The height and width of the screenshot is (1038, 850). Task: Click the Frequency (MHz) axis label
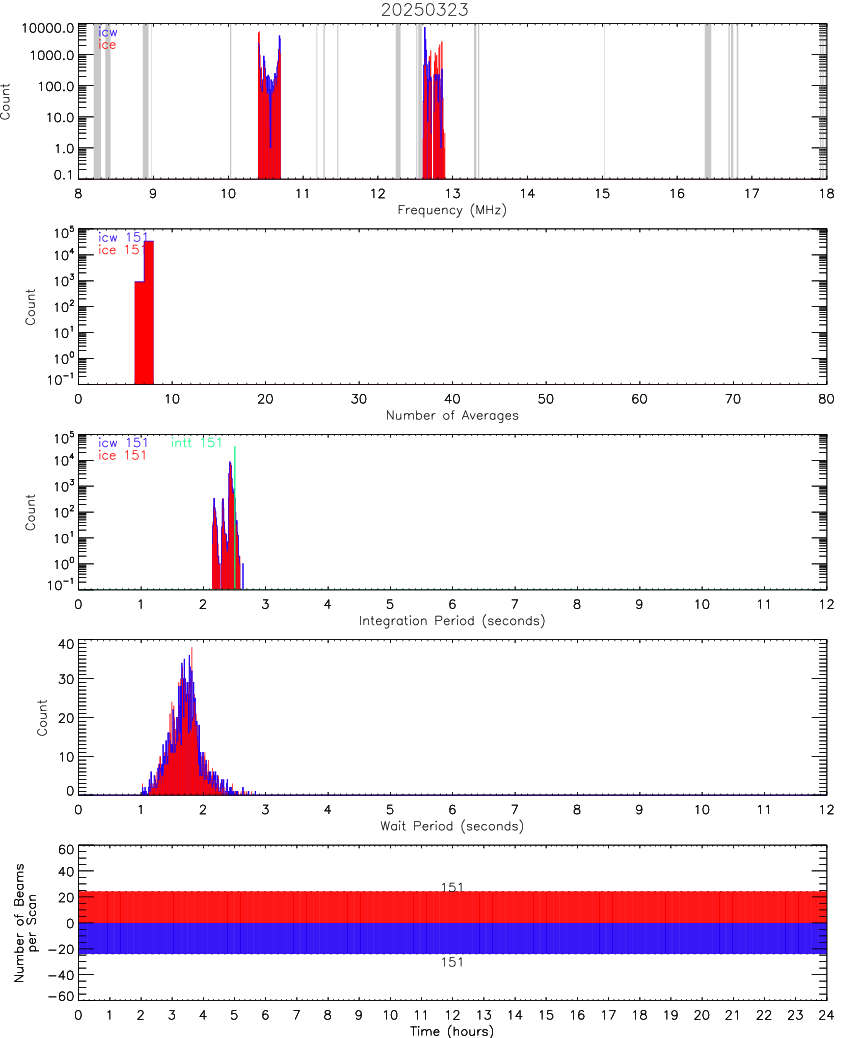[x=452, y=210]
